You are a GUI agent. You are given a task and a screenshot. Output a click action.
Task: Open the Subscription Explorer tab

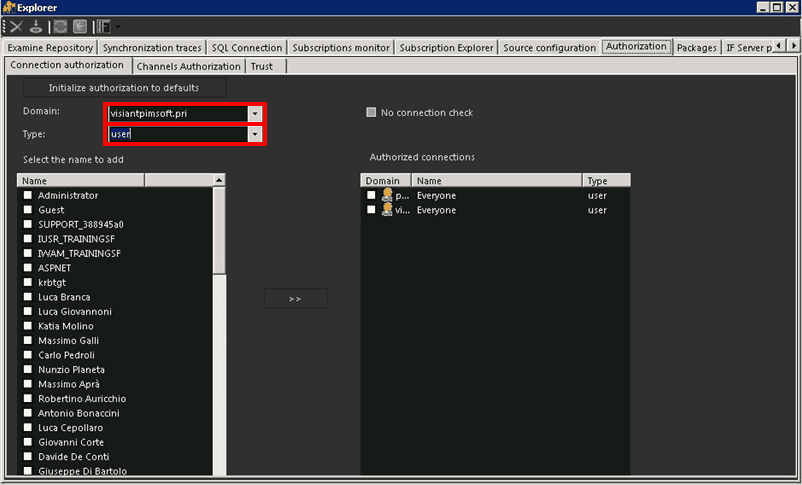446,48
